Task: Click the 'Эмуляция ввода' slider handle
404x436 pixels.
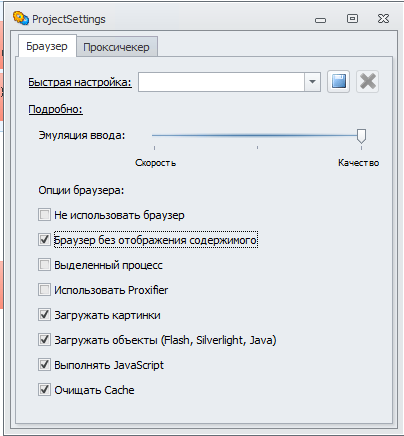Action: [361, 136]
